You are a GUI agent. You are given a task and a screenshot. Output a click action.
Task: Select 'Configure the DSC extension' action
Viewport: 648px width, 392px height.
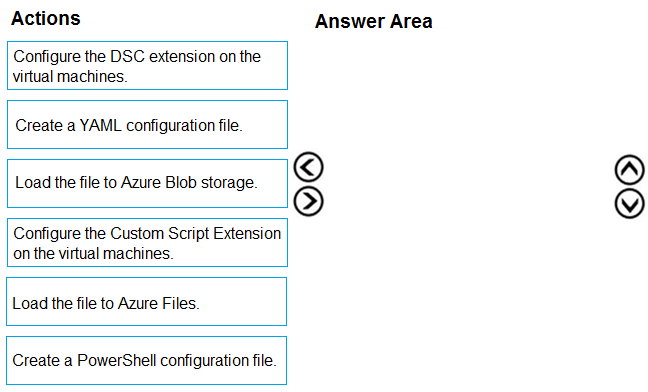coord(147,65)
